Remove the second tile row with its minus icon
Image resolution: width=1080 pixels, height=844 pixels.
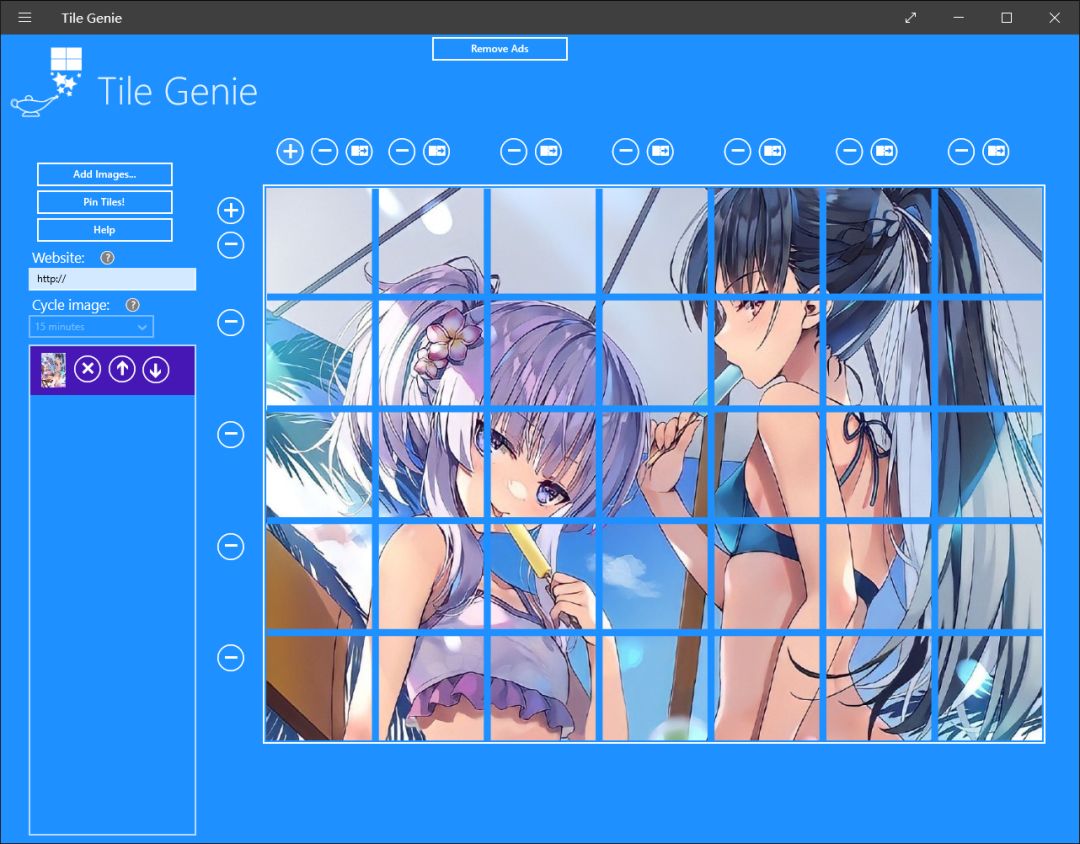tap(231, 322)
